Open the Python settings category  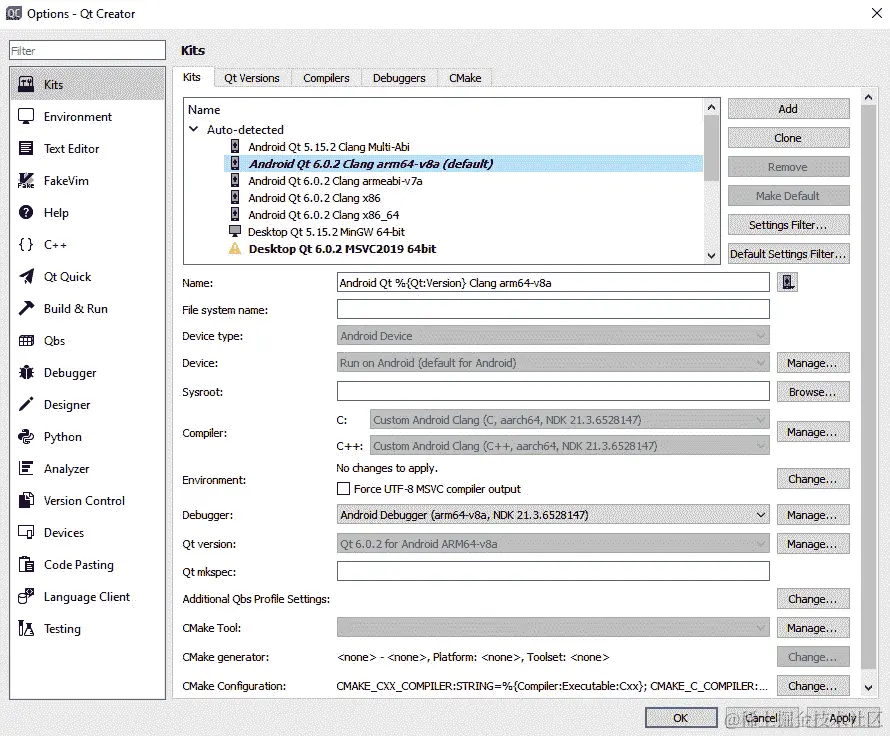coord(87,437)
